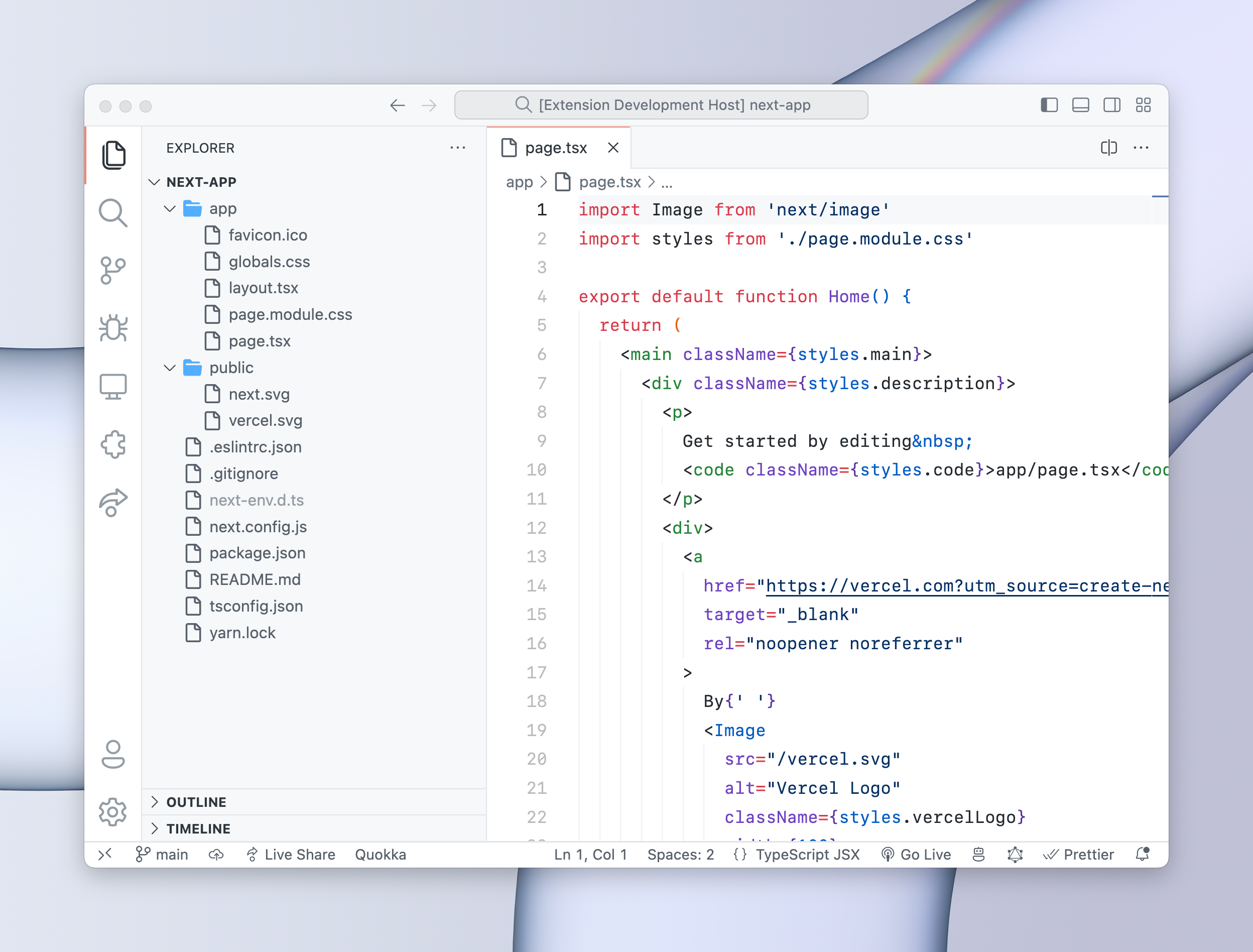Click the command center search field
Screen dimensions: 1253x952
pyautogui.click(x=661, y=105)
